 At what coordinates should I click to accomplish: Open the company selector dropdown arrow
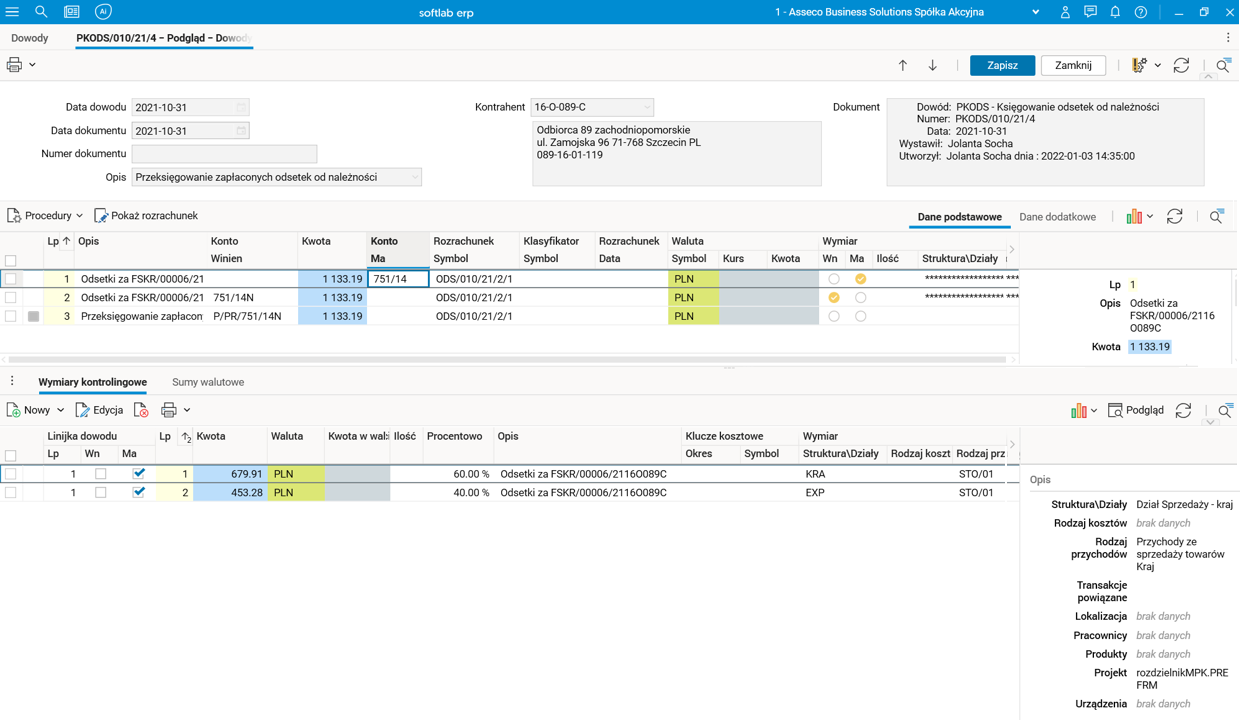click(x=1035, y=12)
